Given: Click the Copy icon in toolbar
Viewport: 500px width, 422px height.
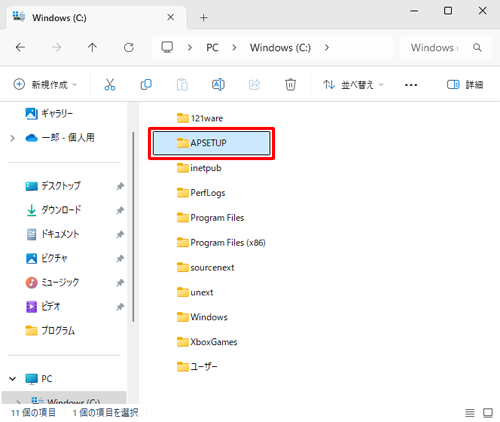Looking at the screenshot, I should 146,85.
